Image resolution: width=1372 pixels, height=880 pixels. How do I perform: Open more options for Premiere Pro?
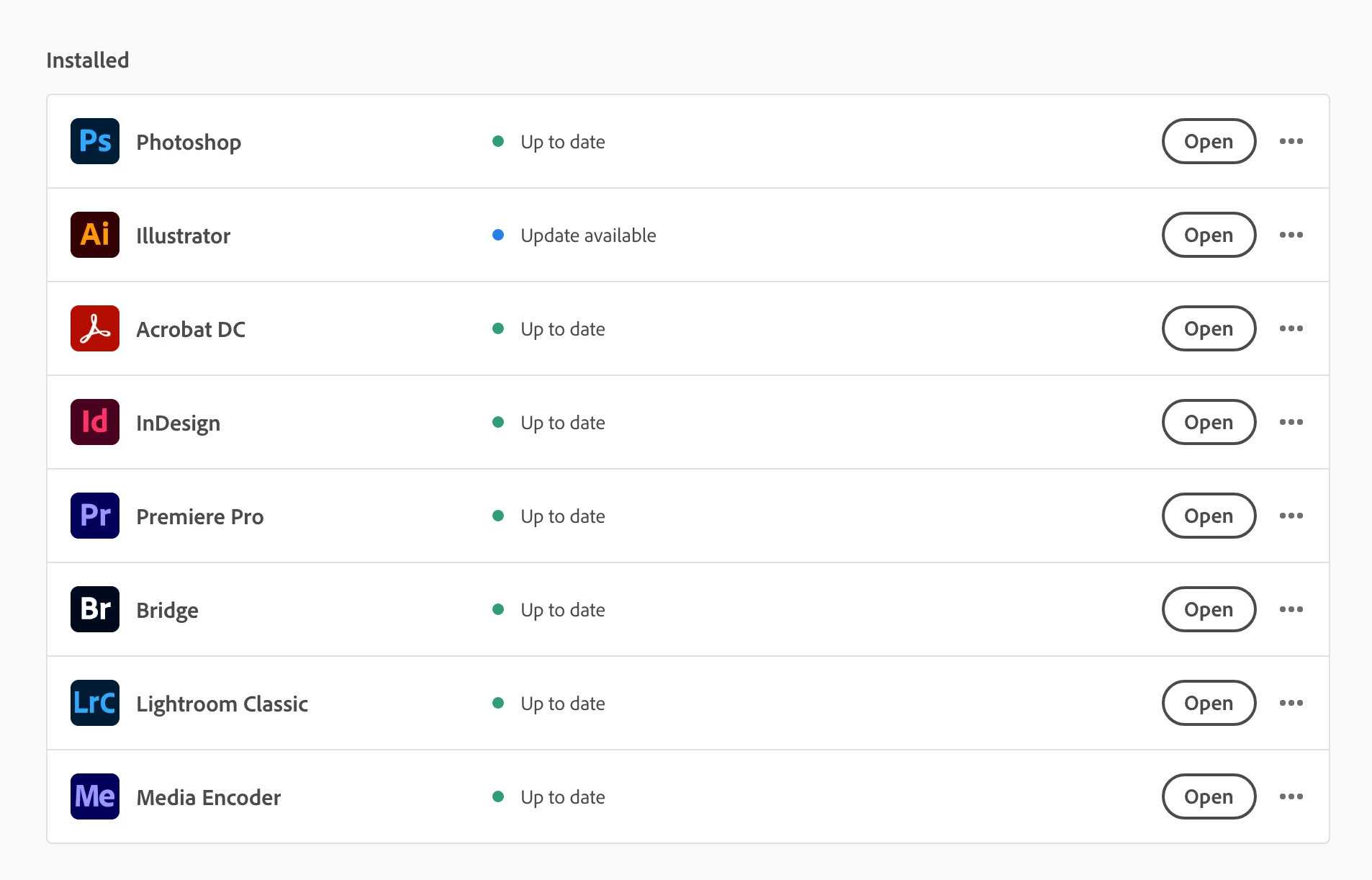[1291, 516]
